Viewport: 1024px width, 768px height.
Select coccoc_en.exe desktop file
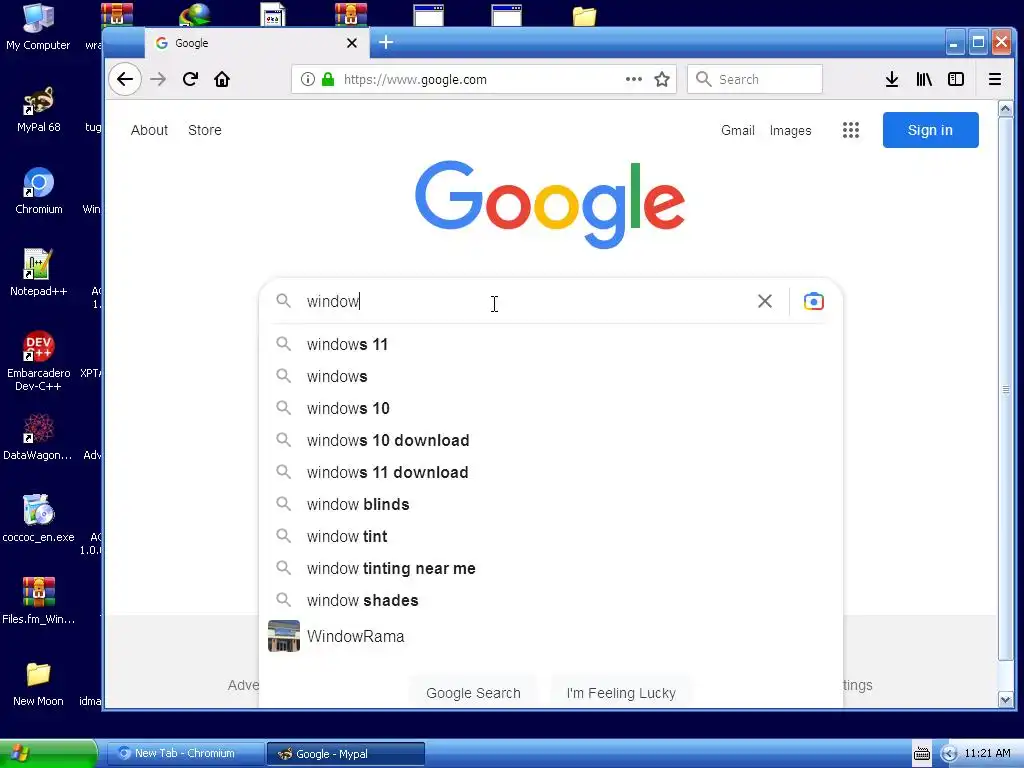click(38, 519)
